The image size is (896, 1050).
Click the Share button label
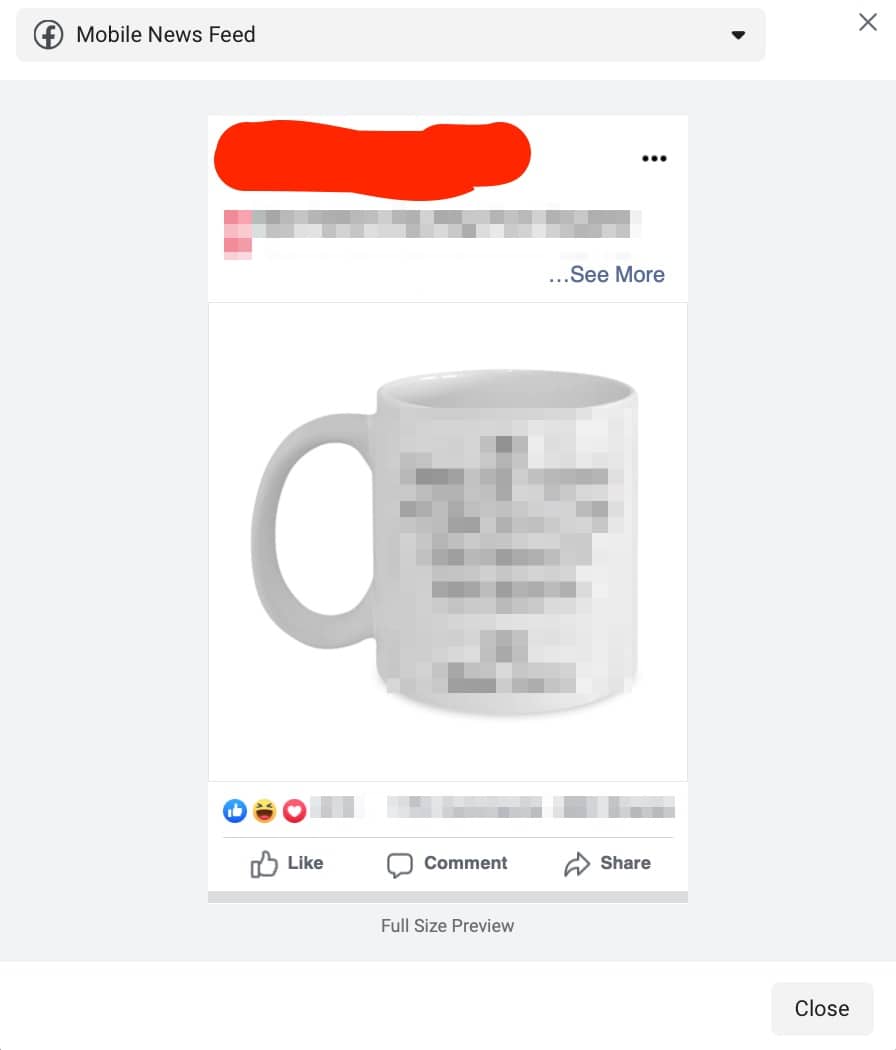(625, 862)
